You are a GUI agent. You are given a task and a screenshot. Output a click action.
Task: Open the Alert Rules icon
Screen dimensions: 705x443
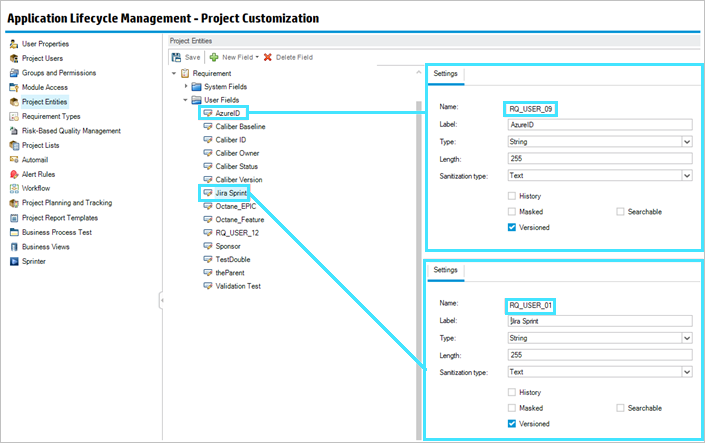(13, 174)
